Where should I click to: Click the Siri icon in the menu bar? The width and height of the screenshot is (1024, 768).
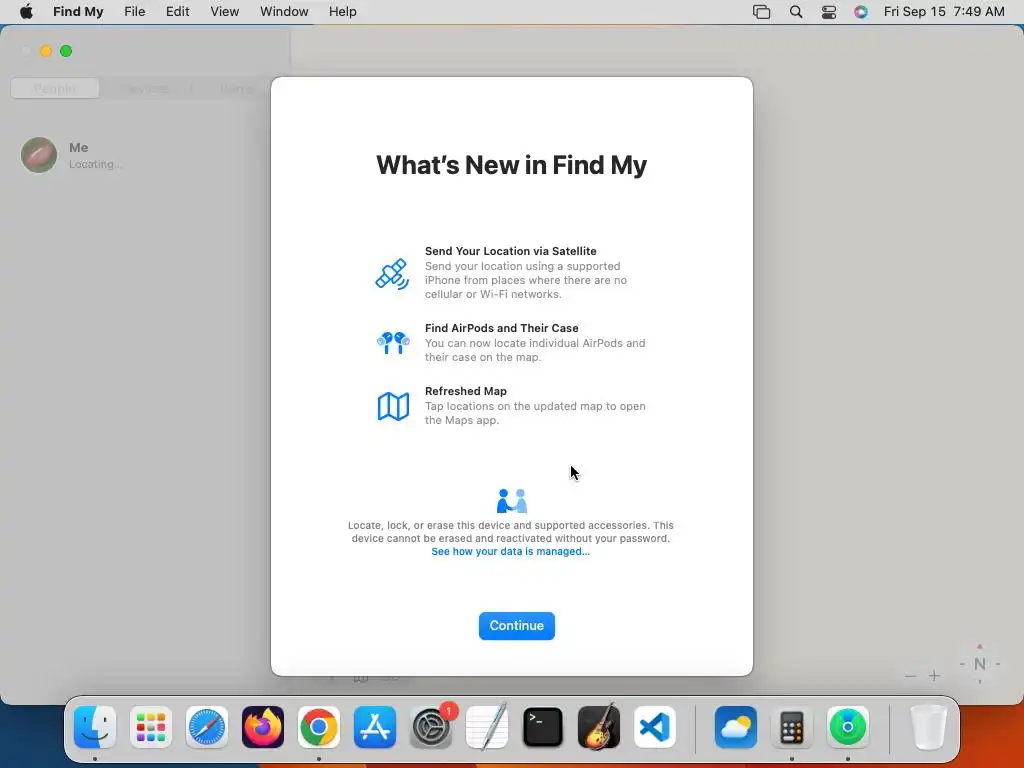(861, 12)
